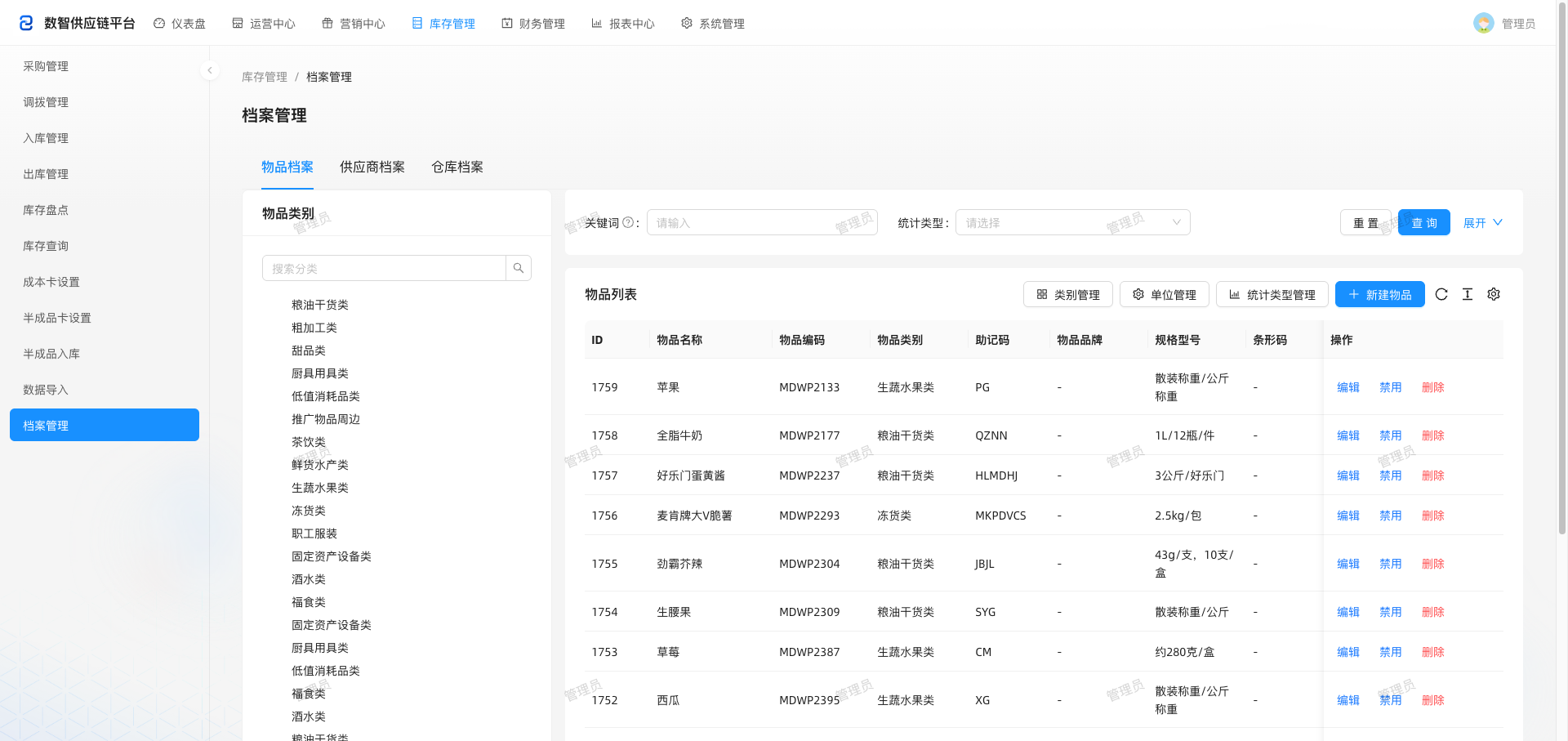The height and width of the screenshot is (741, 1568).
Task: Open the 系统管理 menu
Action: pyautogui.click(x=713, y=24)
